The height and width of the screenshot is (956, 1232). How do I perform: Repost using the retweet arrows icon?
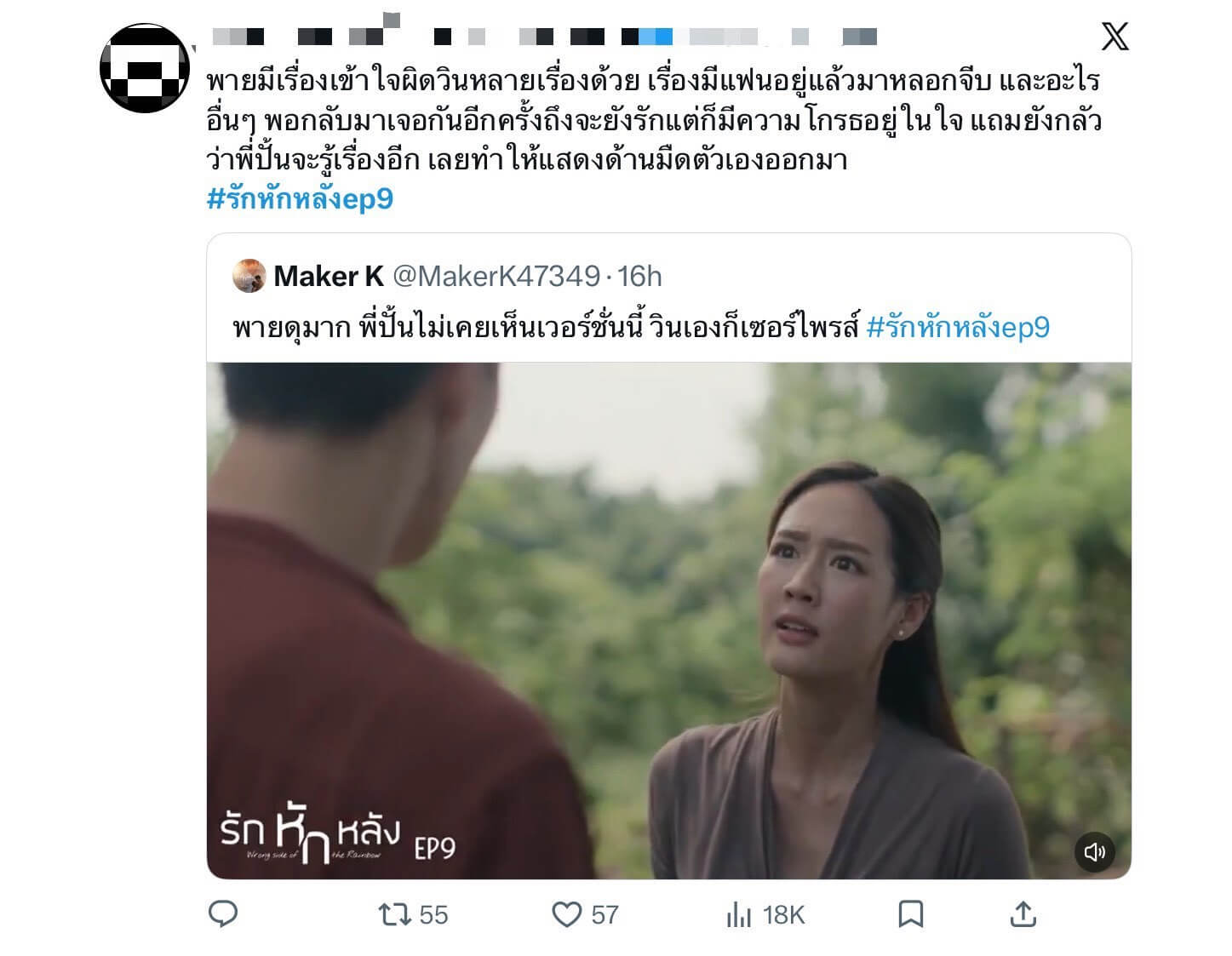395,915
